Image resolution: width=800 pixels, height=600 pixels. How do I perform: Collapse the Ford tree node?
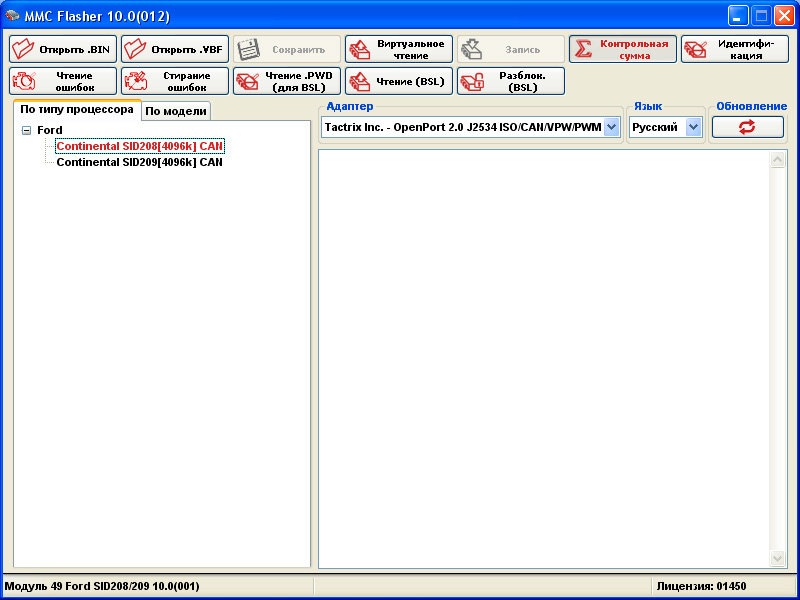[x=26, y=131]
